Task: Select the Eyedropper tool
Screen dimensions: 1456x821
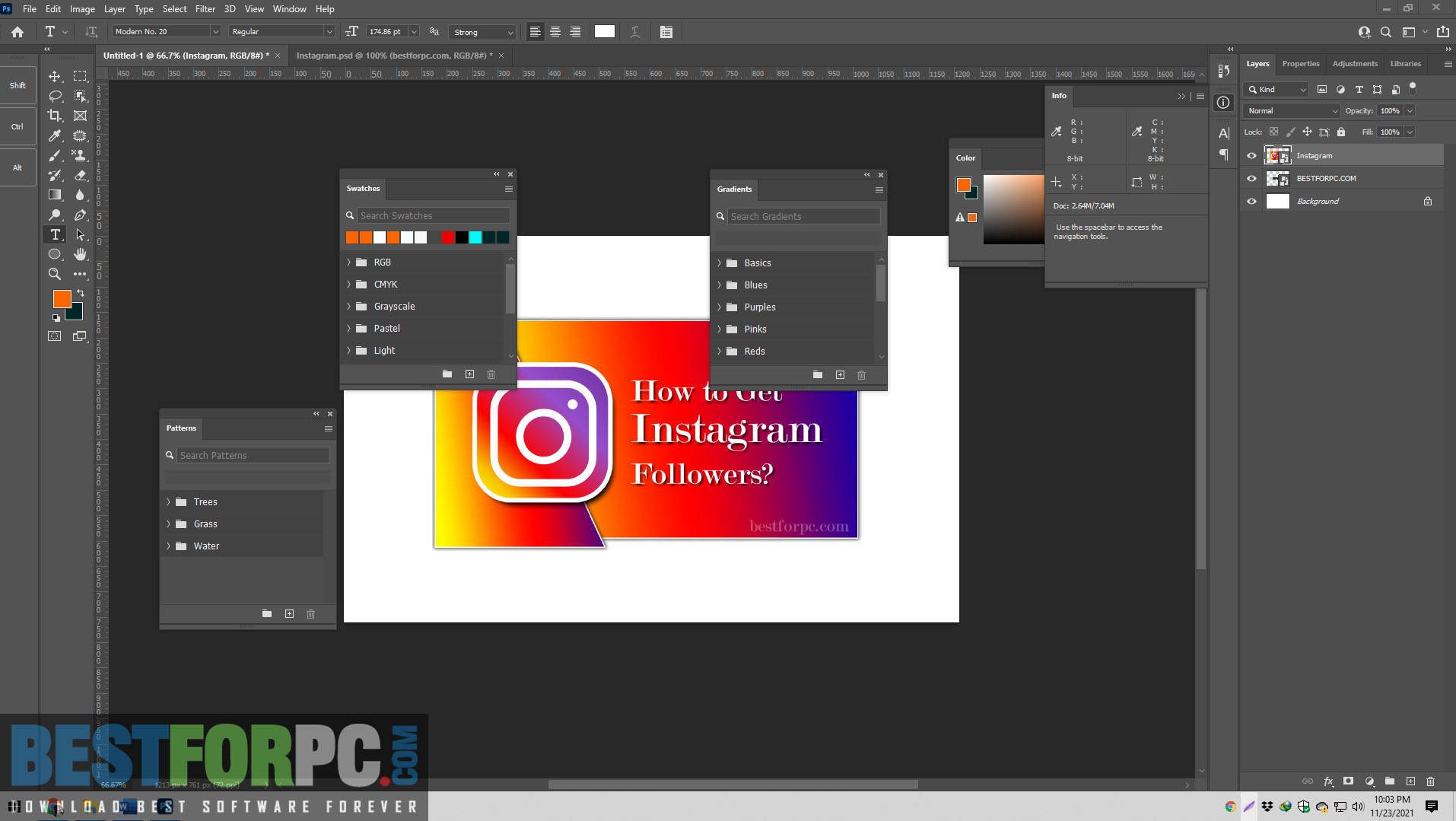Action: 55,135
